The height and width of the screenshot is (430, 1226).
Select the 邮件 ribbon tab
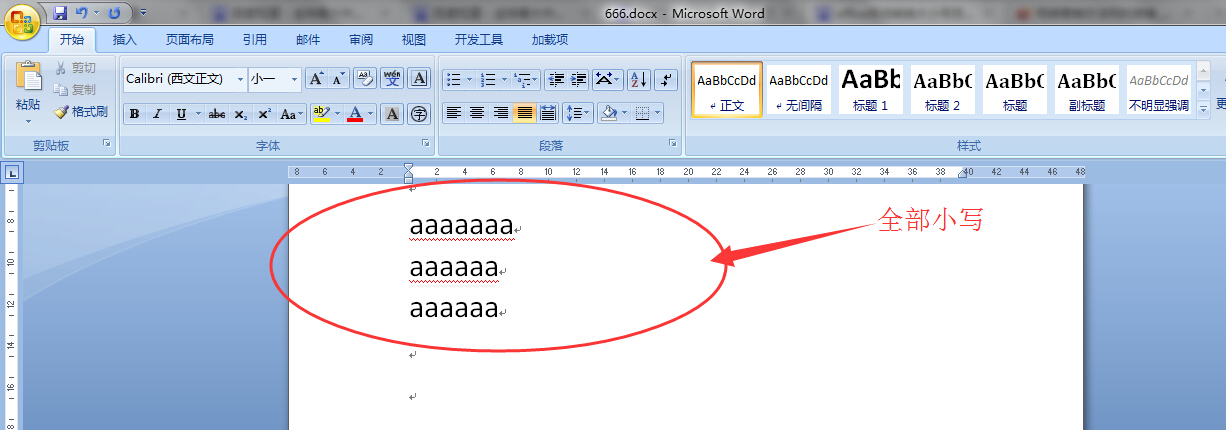308,40
